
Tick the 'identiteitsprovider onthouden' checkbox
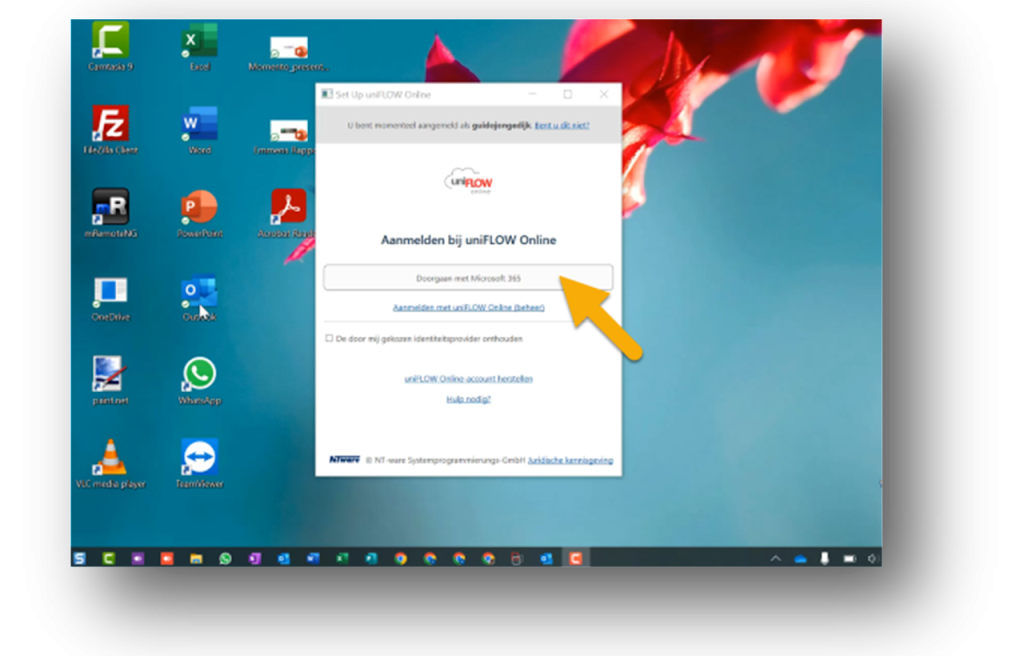tap(329, 338)
